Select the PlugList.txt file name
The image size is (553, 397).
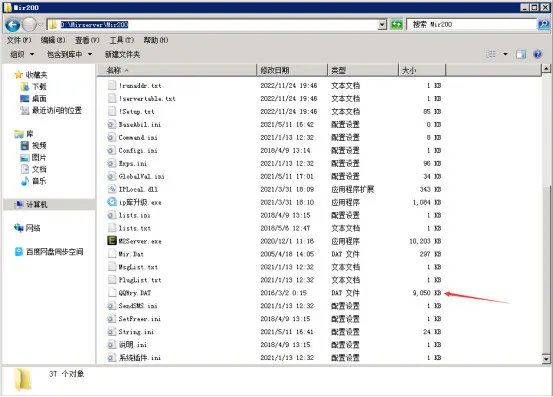click(140, 280)
